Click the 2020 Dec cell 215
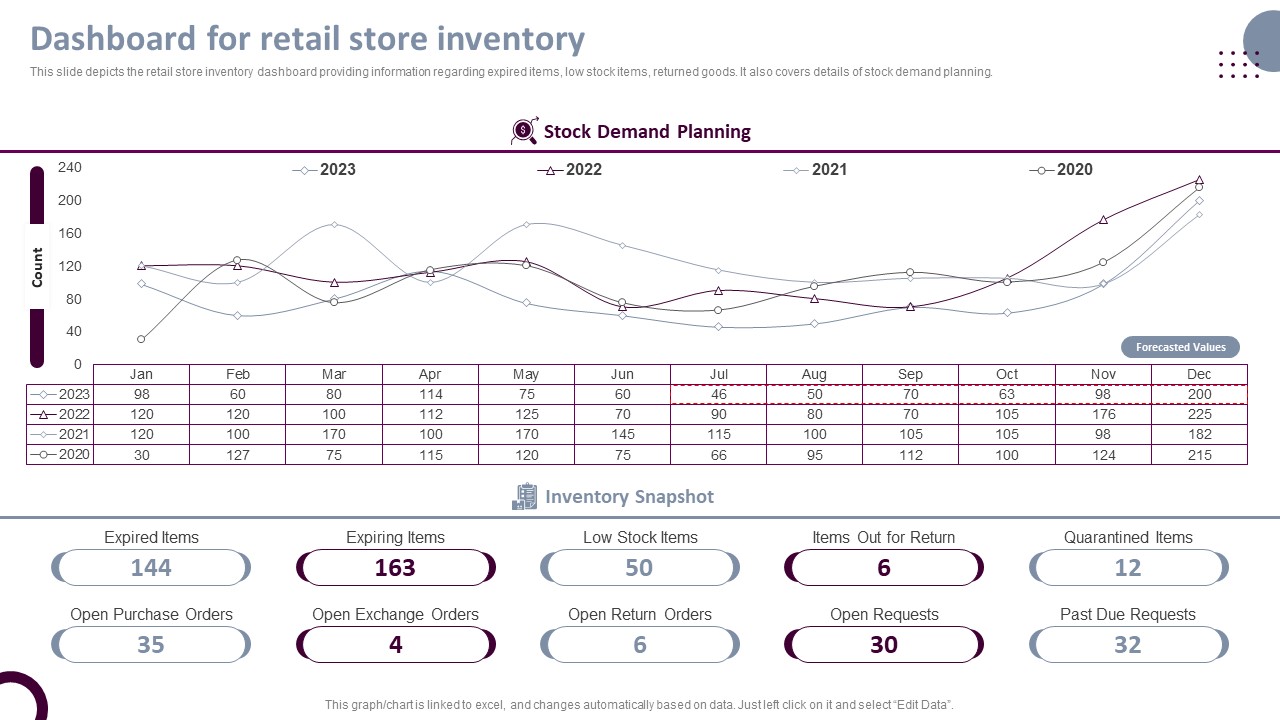Image resolution: width=1280 pixels, height=720 pixels. pyautogui.click(x=1199, y=454)
